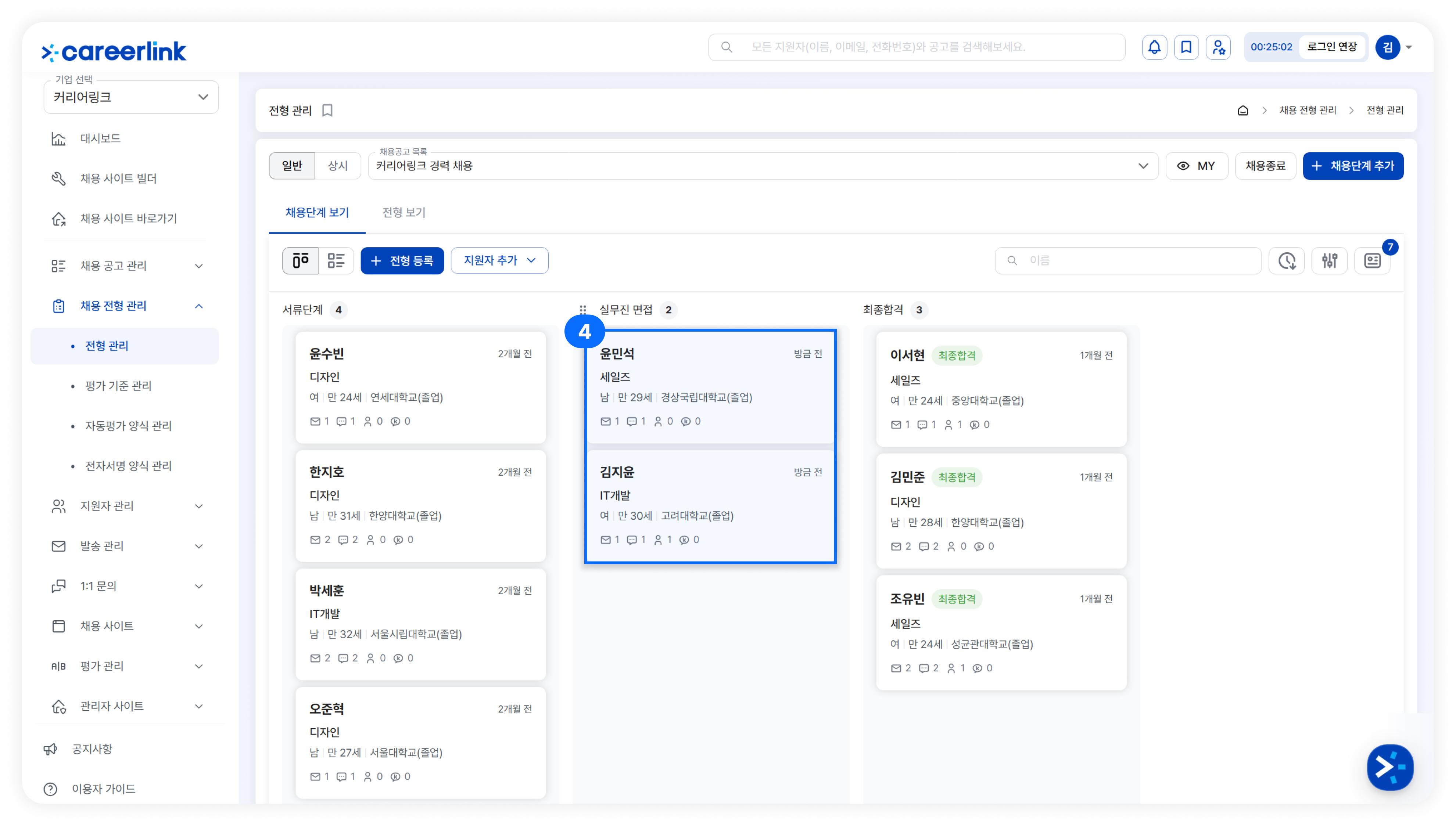The height and width of the screenshot is (826, 1456).
Task: Open the floating careerlink chat button
Action: point(1389,767)
